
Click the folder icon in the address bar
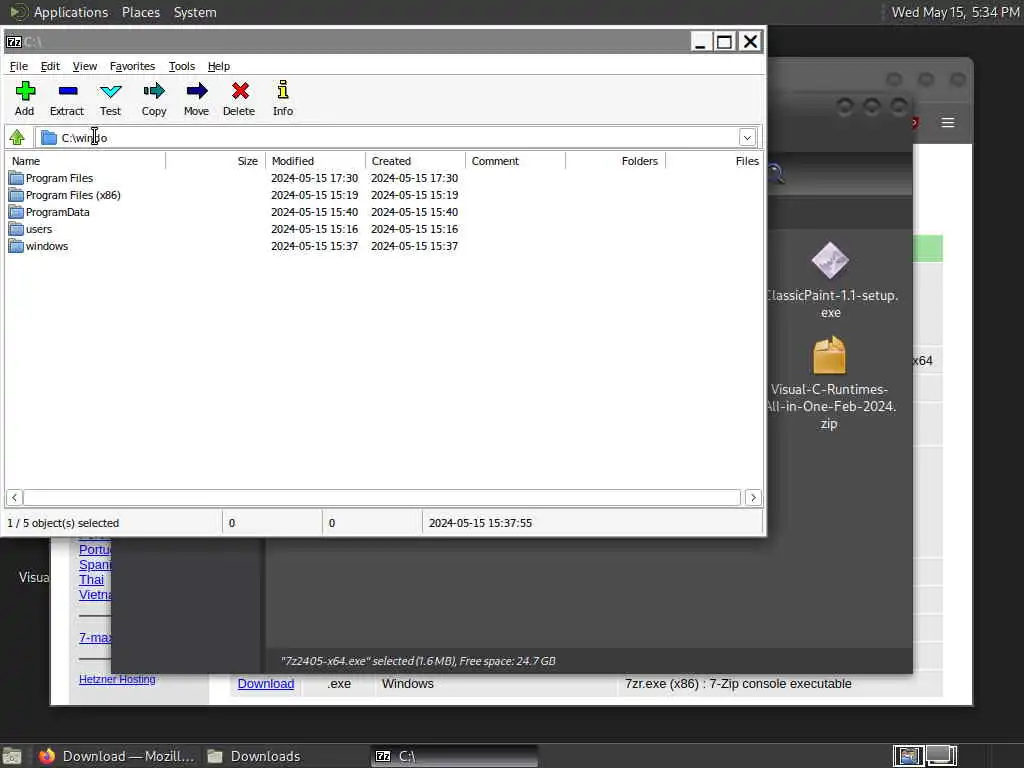click(49, 137)
